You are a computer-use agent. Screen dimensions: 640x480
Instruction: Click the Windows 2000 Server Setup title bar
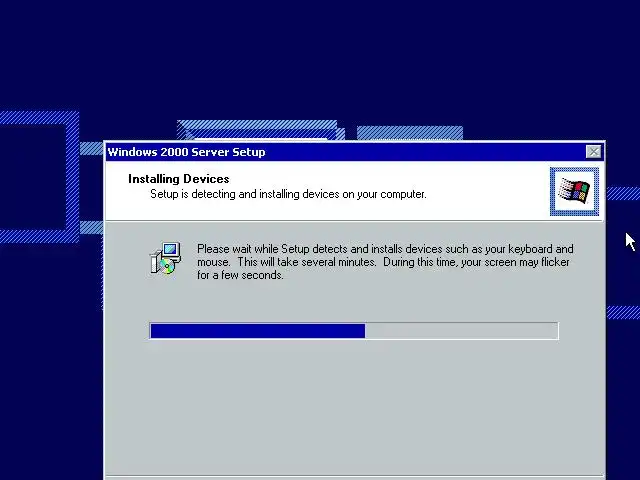pyautogui.click(x=354, y=152)
